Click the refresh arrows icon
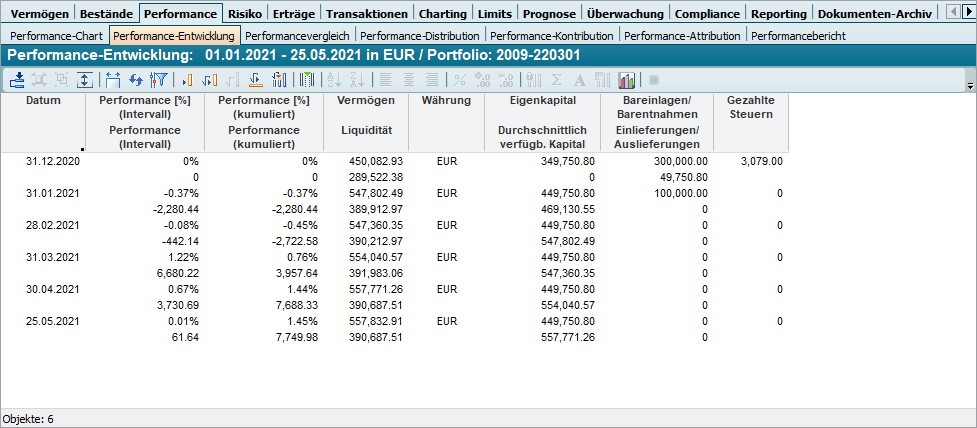The height and width of the screenshot is (428, 977). (136, 80)
